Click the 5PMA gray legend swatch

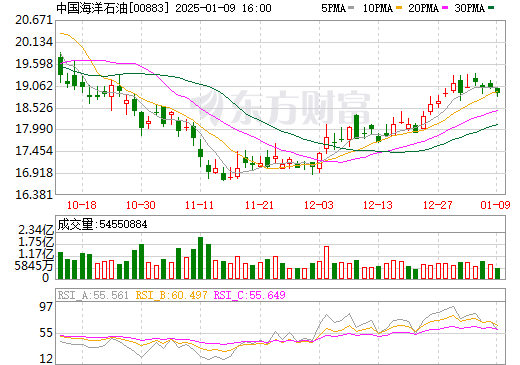(351, 8)
